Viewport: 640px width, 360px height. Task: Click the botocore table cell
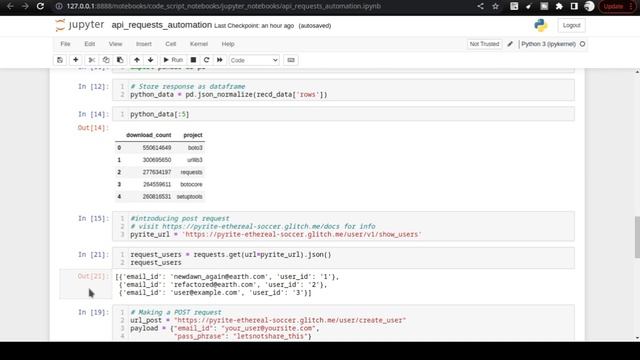click(x=191, y=184)
